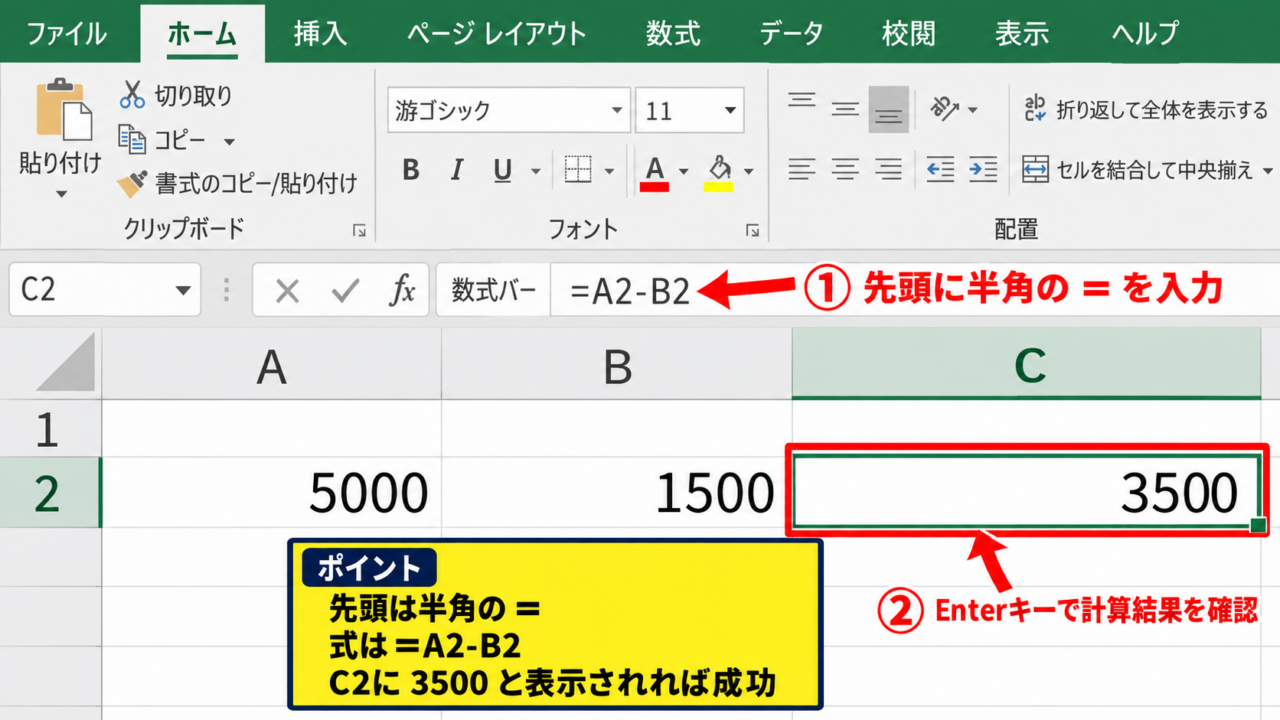Switch to the 数式 (Formulas) tab
The image size is (1280, 720).
coord(673,32)
